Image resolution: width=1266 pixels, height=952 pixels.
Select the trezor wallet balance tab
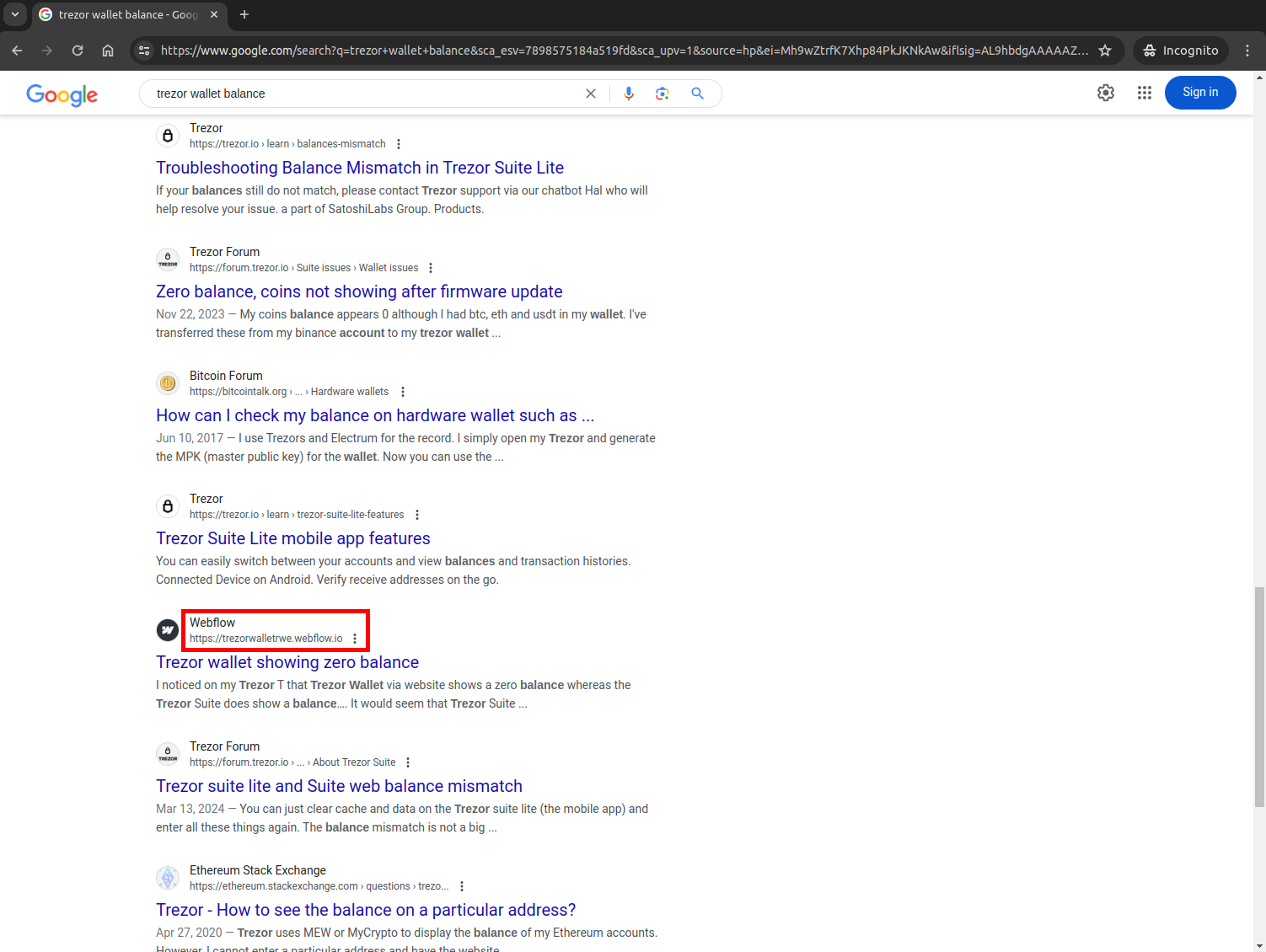tap(128, 14)
